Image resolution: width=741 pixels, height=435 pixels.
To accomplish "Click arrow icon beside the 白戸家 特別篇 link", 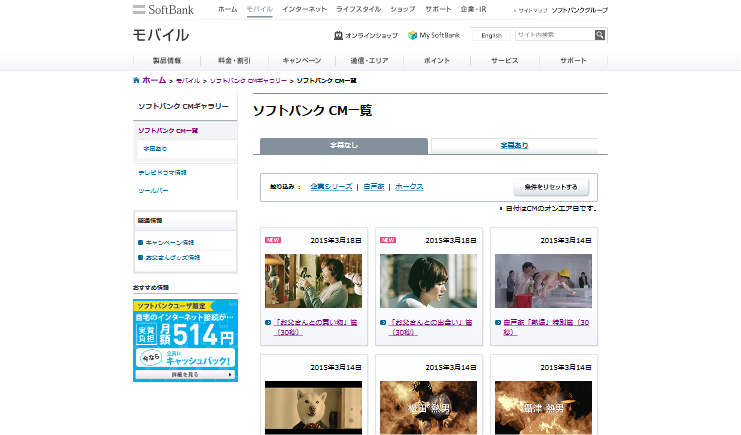I will click(x=498, y=322).
